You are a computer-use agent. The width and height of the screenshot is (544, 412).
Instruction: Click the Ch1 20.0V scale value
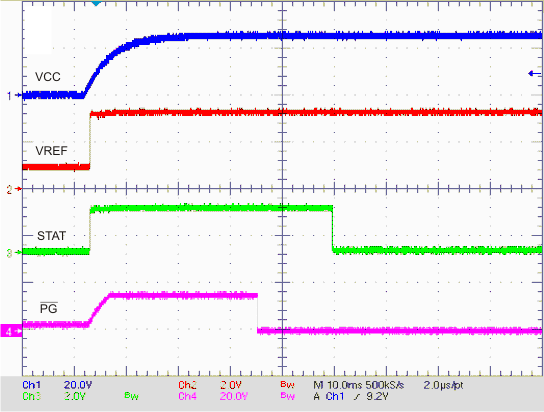78,385
